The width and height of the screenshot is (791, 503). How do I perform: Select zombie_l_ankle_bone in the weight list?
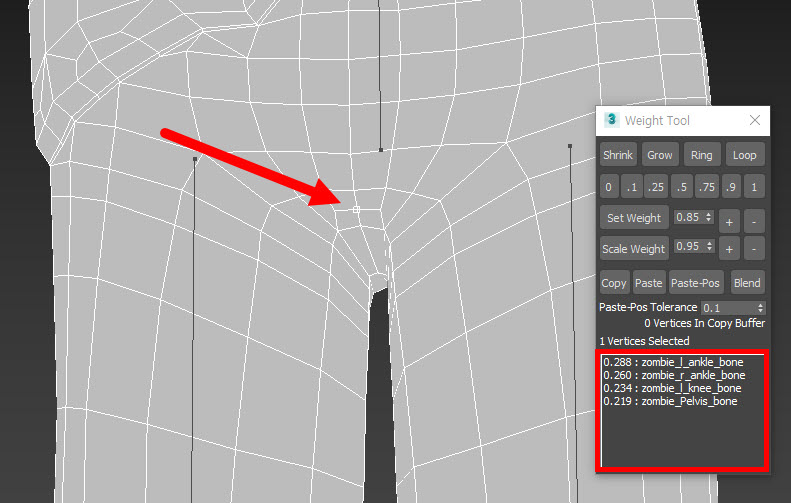(x=673, y=362)
